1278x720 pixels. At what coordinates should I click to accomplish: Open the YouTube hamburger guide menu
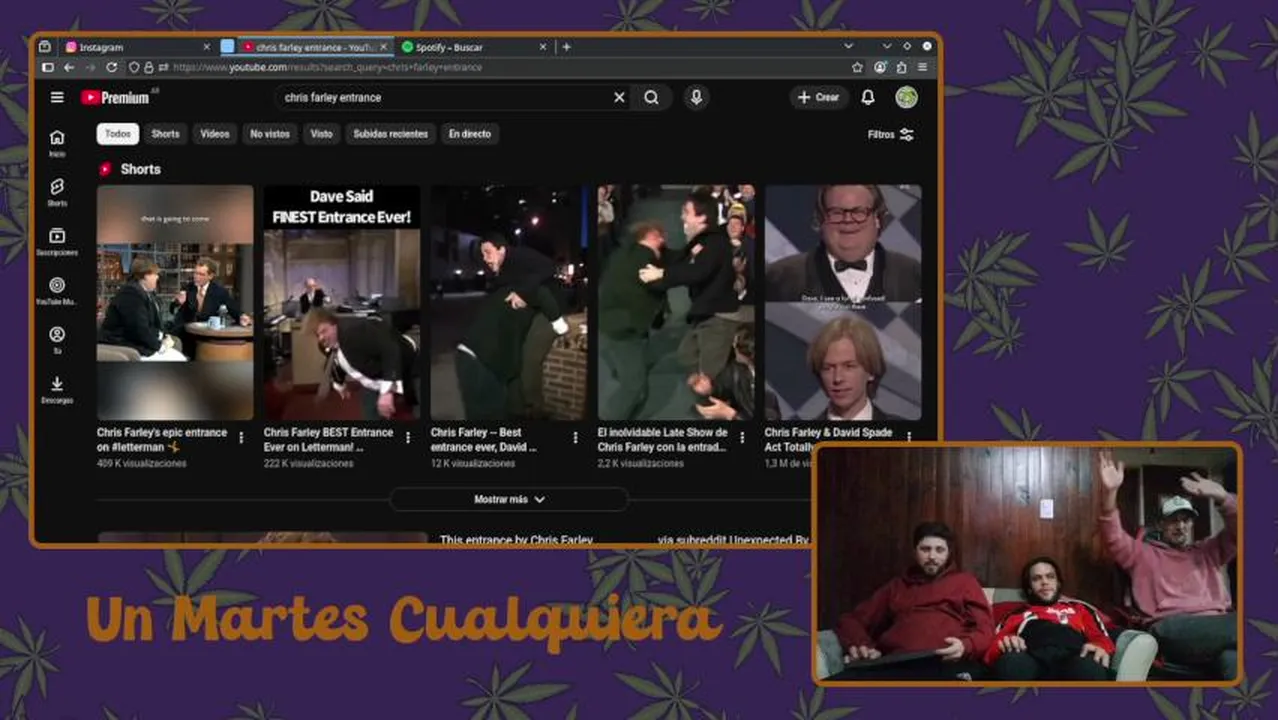(x=57, y=97)
